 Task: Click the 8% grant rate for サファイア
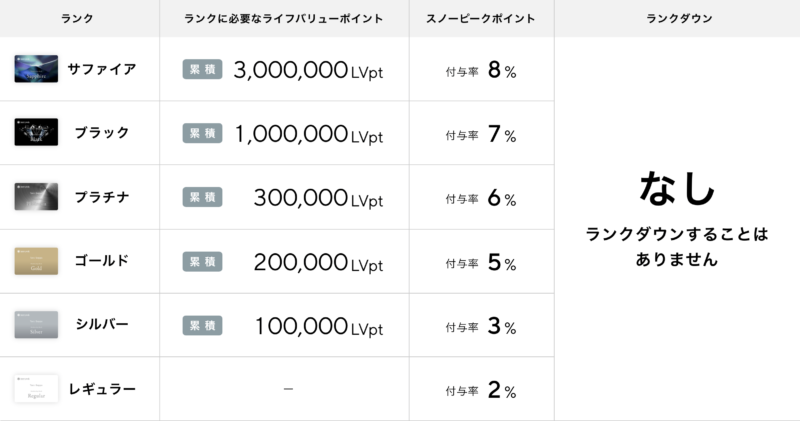tap(502, 70)
